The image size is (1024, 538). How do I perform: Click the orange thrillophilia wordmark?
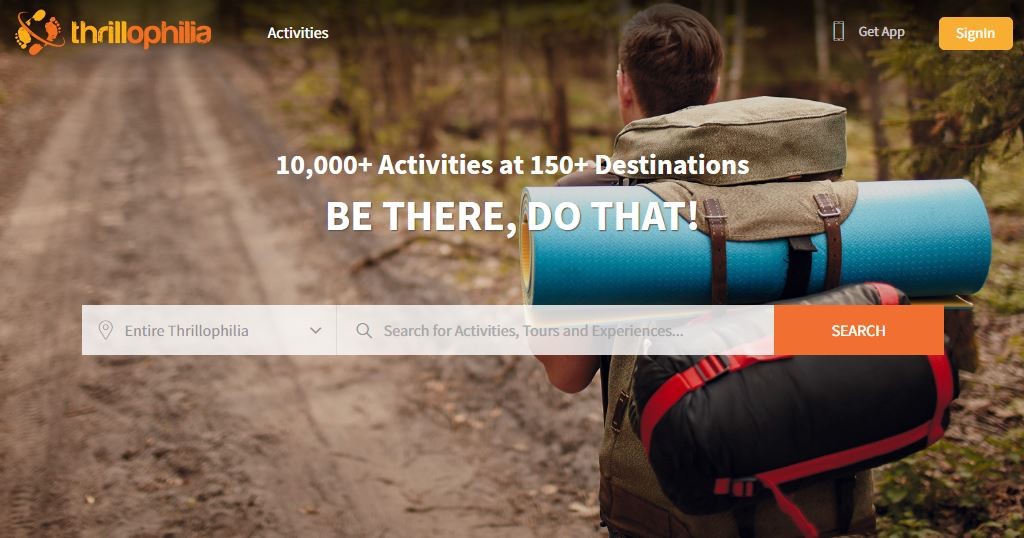pyautogui.click(x=141, y=33)
